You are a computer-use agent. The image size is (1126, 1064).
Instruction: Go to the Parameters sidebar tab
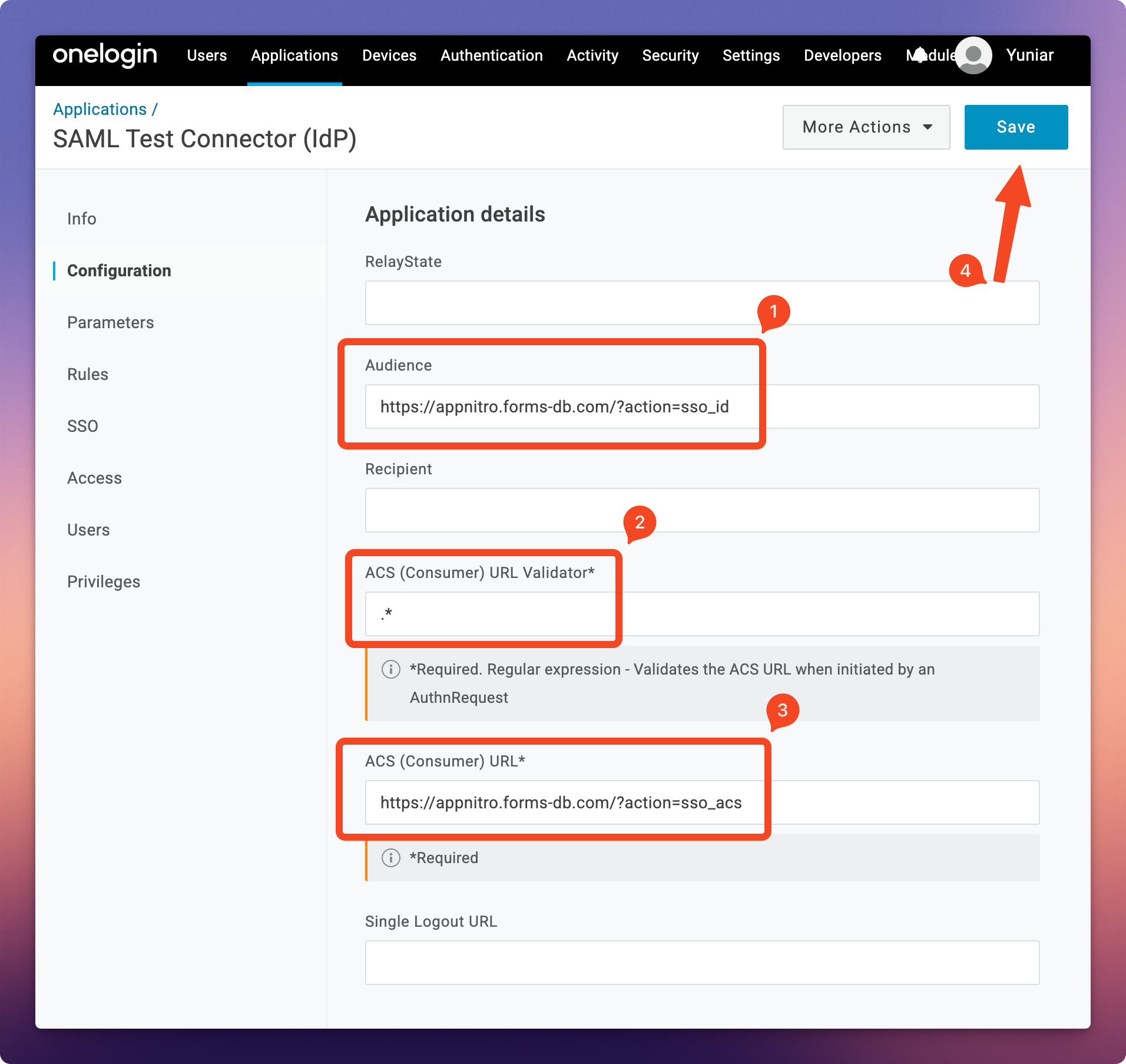pos(111,322)
